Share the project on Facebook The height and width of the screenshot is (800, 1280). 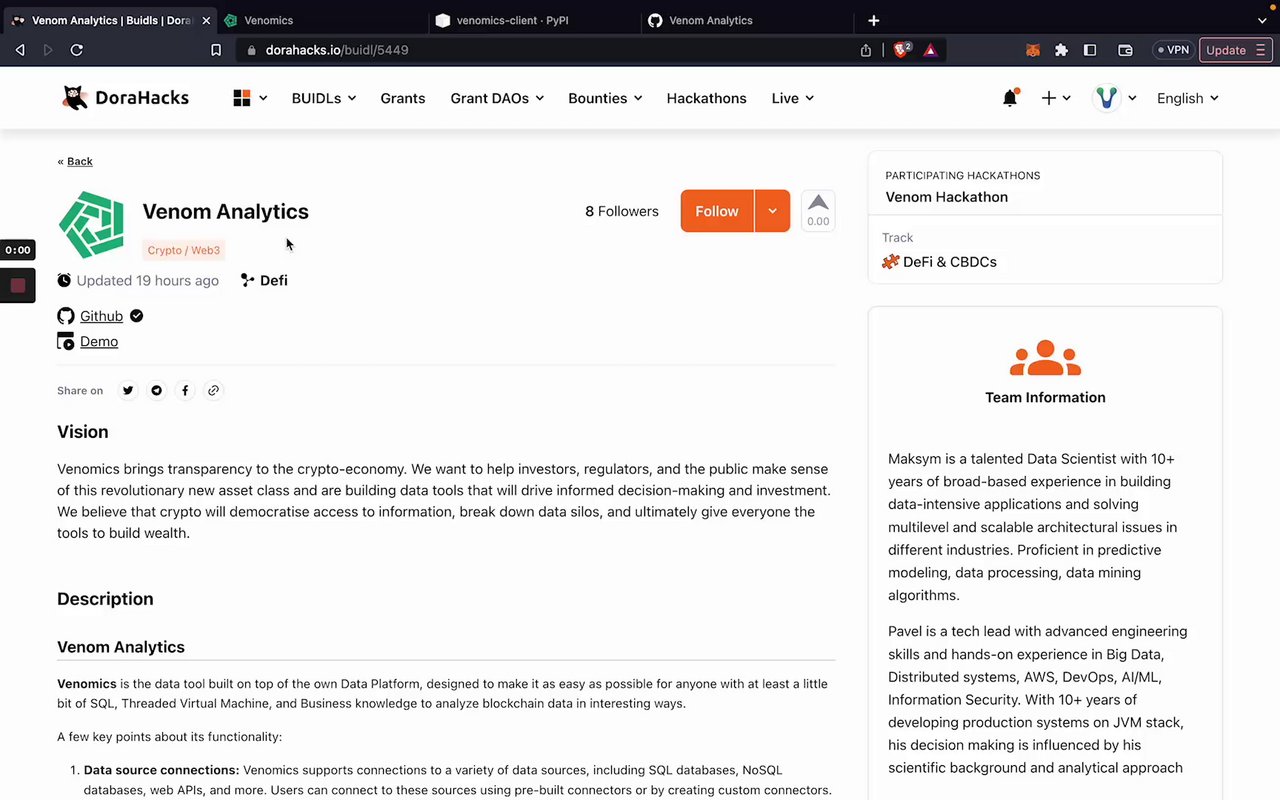pos(185,390)
